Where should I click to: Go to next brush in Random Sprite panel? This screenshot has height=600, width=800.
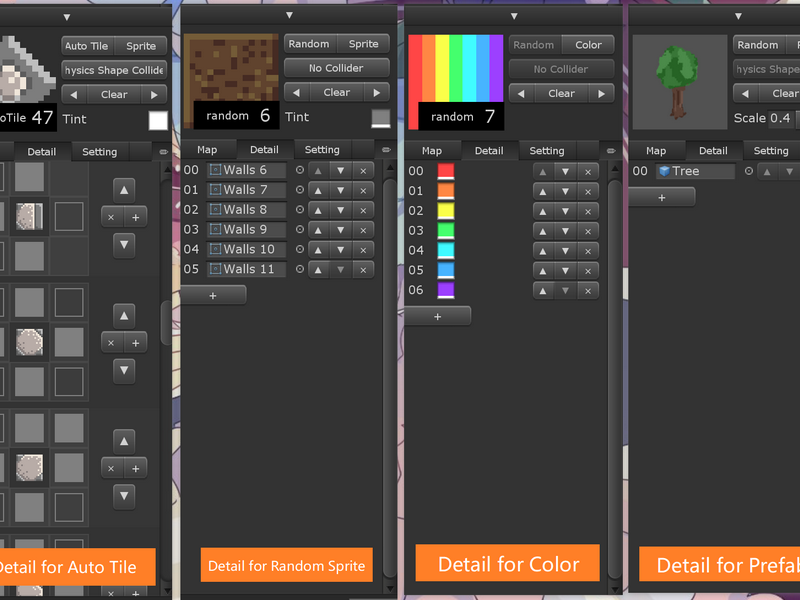tap(377, 93)
